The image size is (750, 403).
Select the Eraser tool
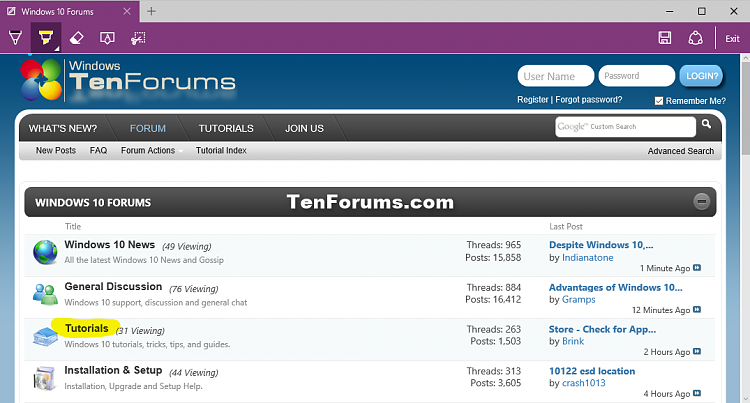click(x=77, y=38)
